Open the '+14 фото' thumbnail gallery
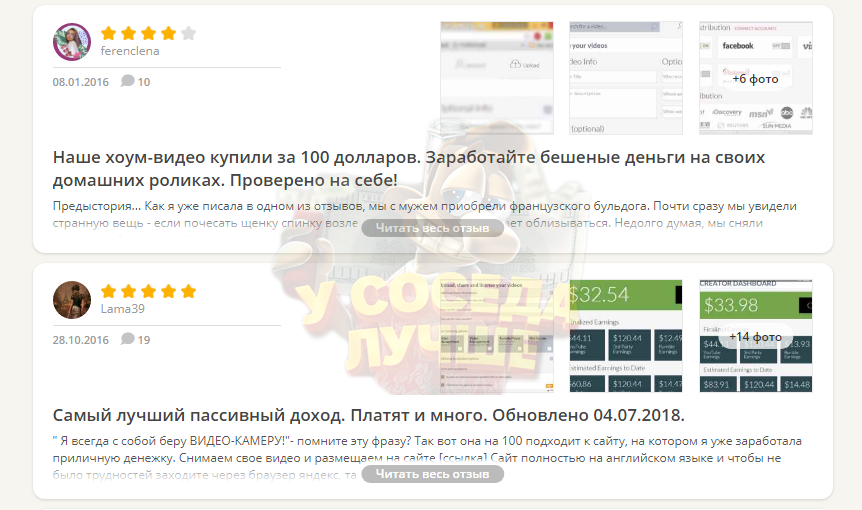The image size is (862, 510). pos(756,336)
